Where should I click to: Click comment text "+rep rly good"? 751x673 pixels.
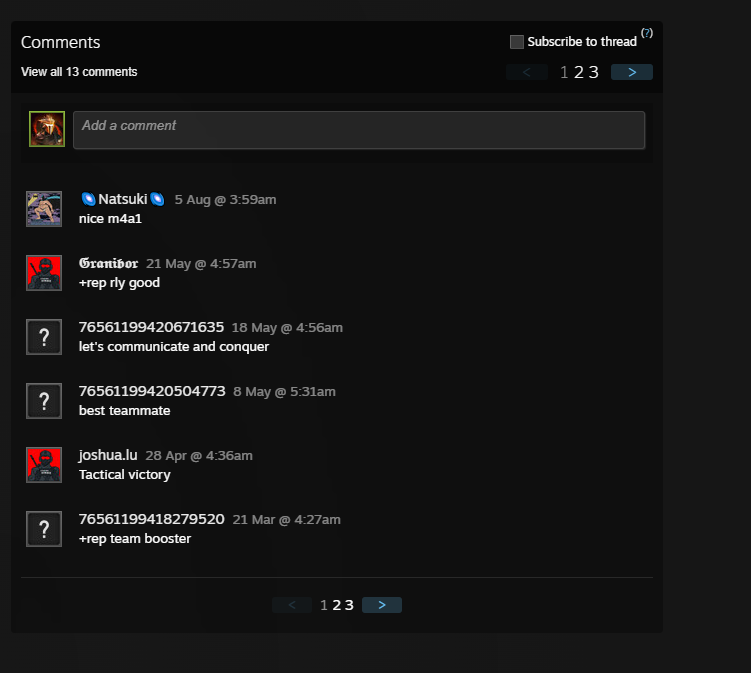[x=119, y=283]
